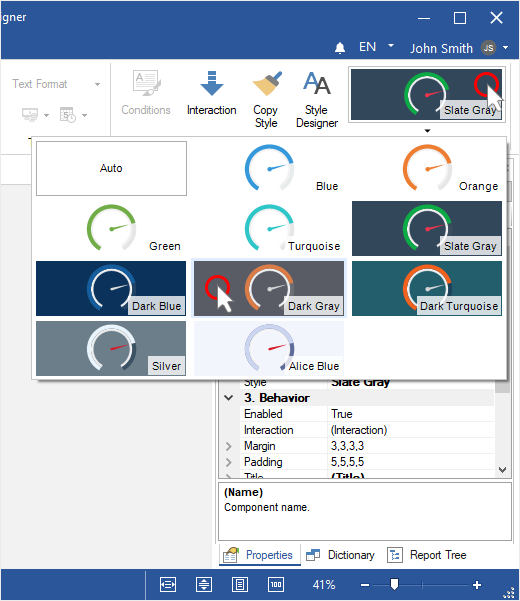Collapse the 3. Behavior category

[229, 398]
